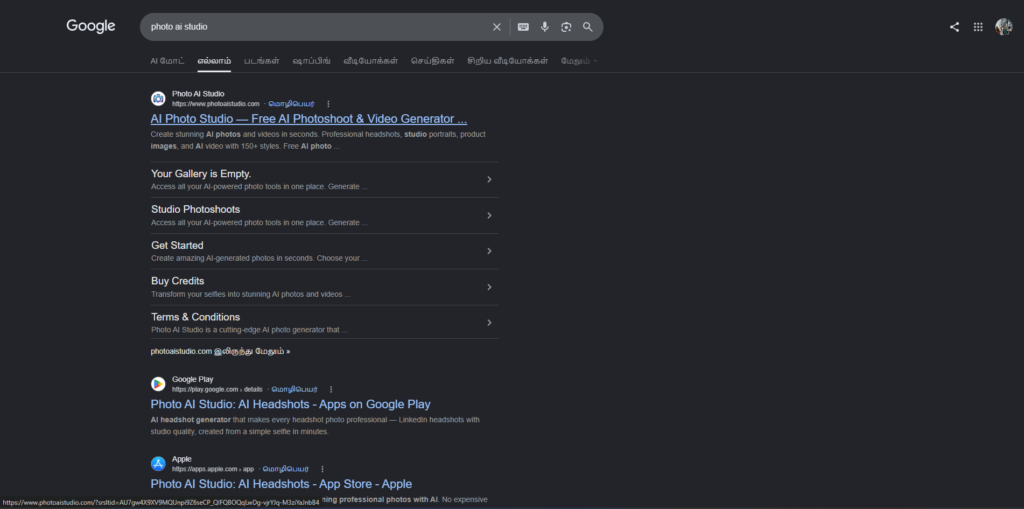Open the வீடியோக்கள் tab
The width and height of the screenshot is (1024, 509).
[371, 61]
